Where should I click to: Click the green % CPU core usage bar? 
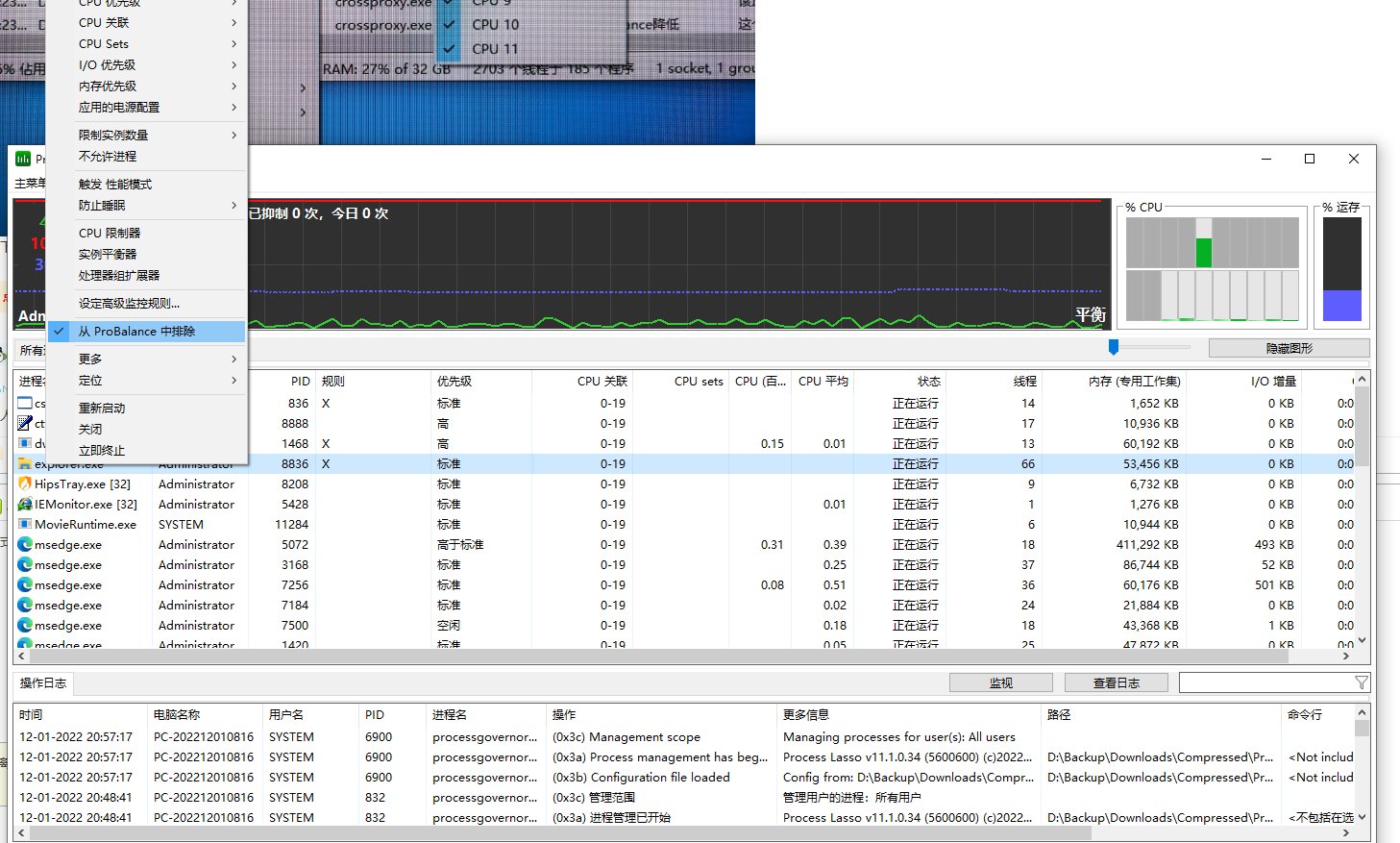point(1204,253)
